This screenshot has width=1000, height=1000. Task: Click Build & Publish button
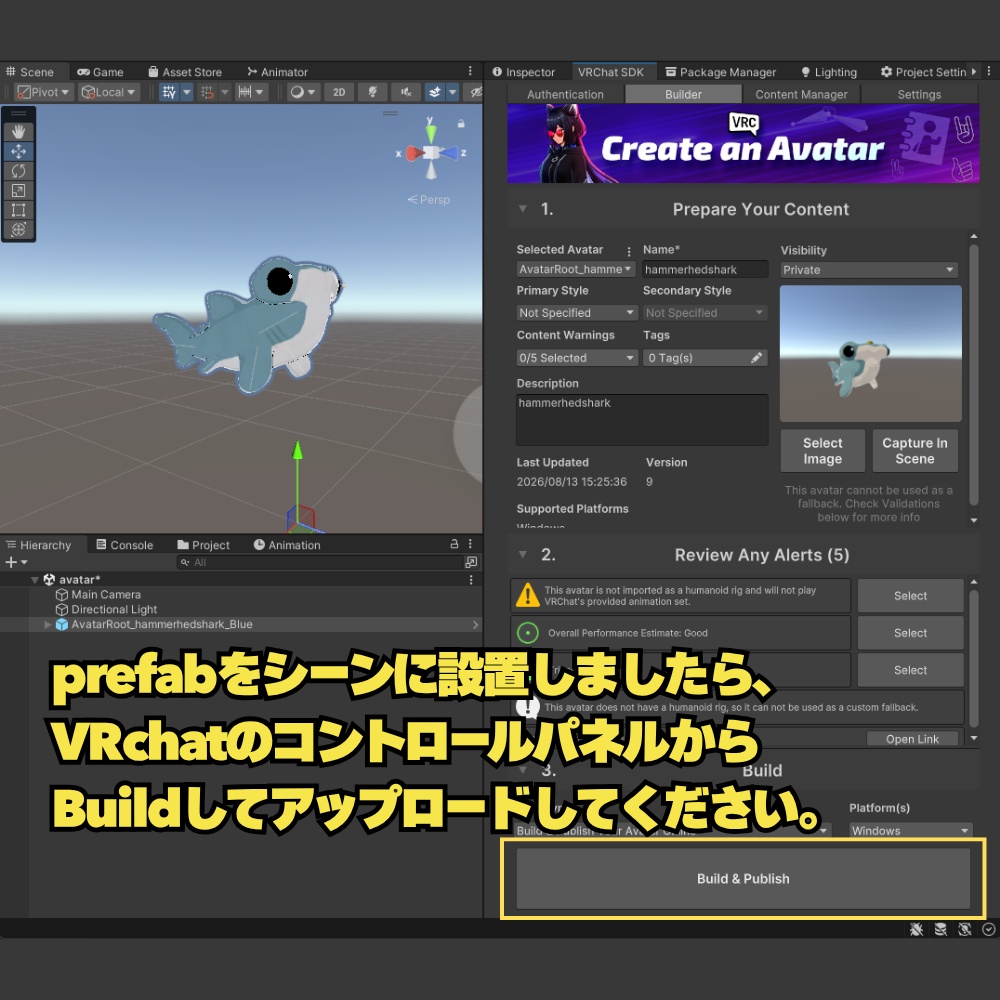(743, 878)
